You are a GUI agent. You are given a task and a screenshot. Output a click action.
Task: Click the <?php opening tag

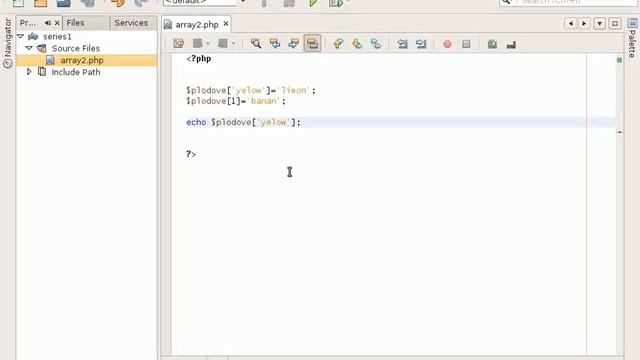(199, 58)
